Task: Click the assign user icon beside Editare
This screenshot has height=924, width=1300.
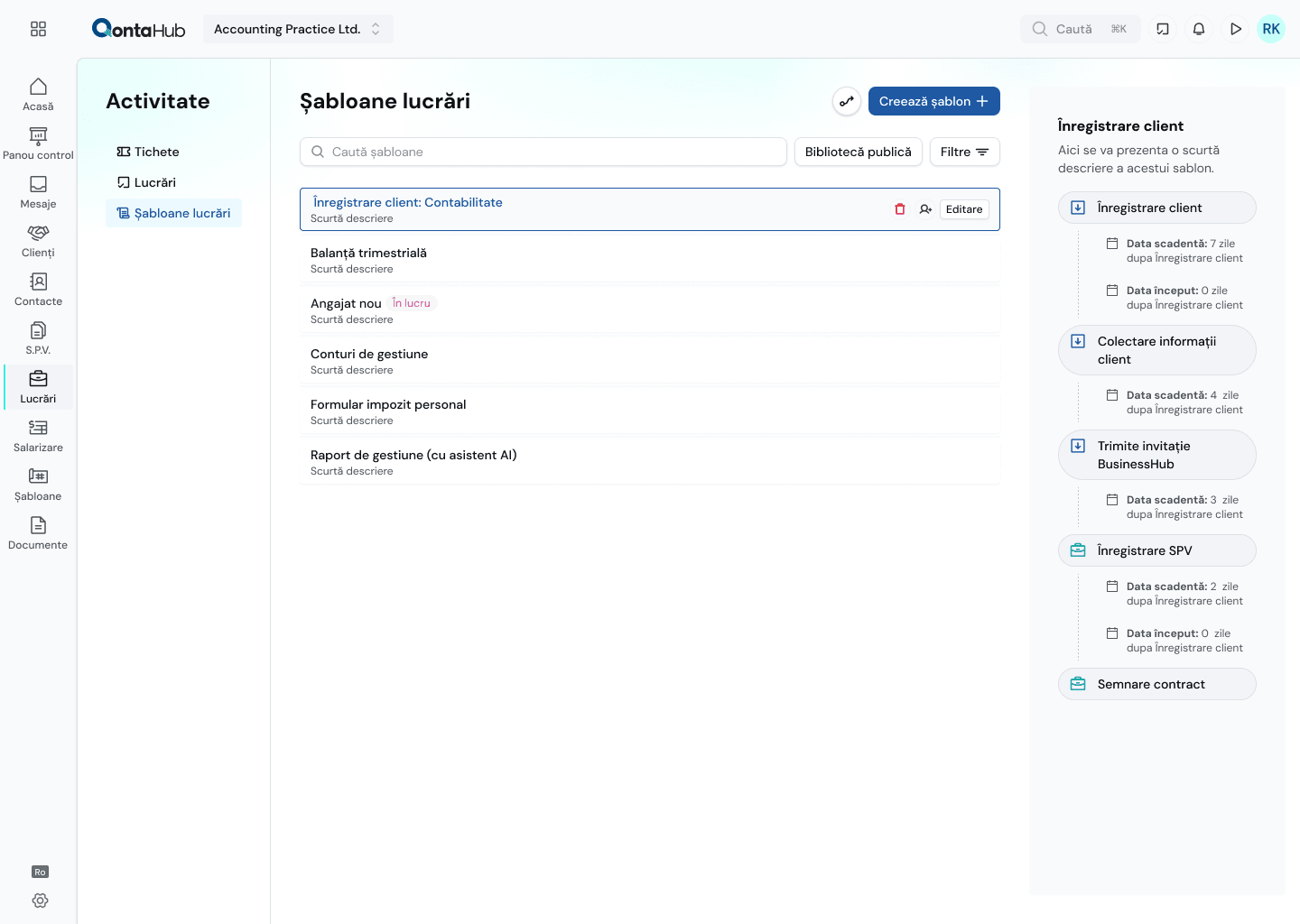Action: [x=925, y=209]
